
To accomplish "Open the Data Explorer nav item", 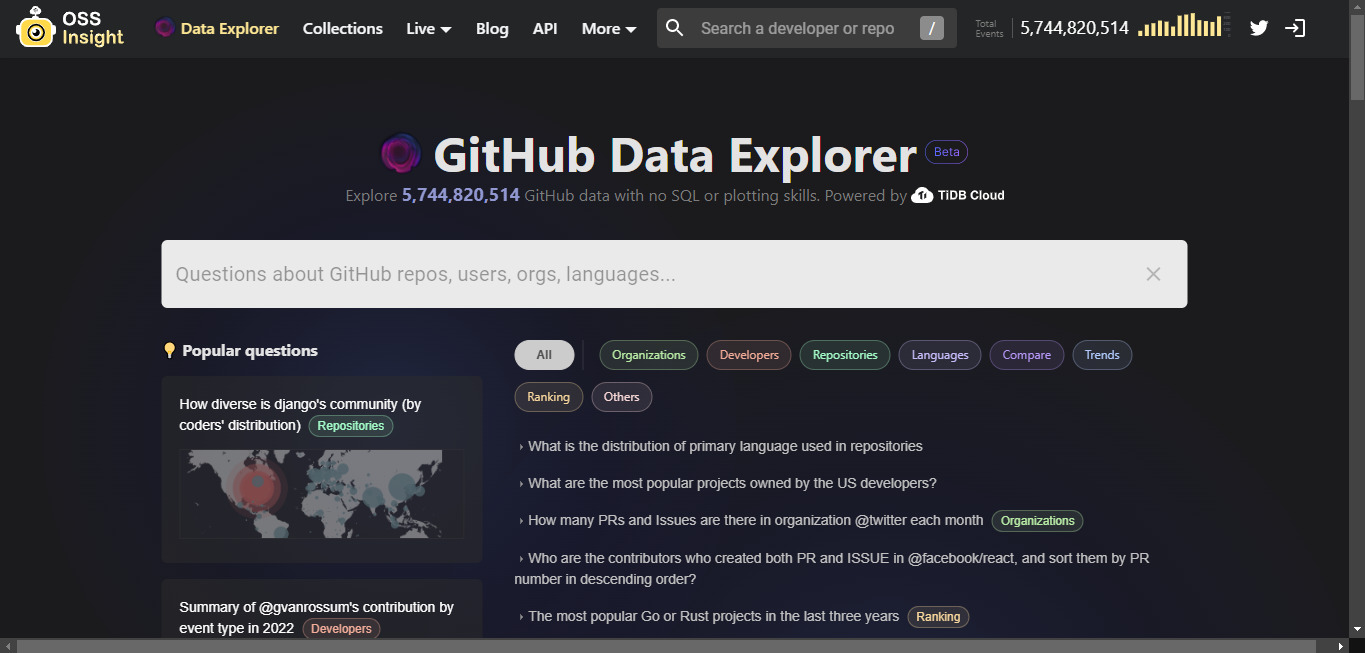I will [x=217, y=28].
